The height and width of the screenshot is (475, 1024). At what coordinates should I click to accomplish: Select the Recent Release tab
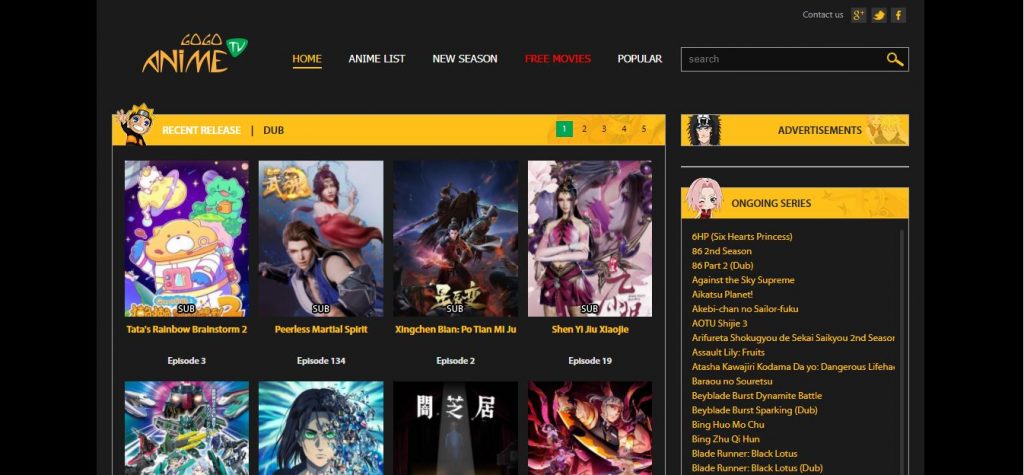click(x=201, y=130)
